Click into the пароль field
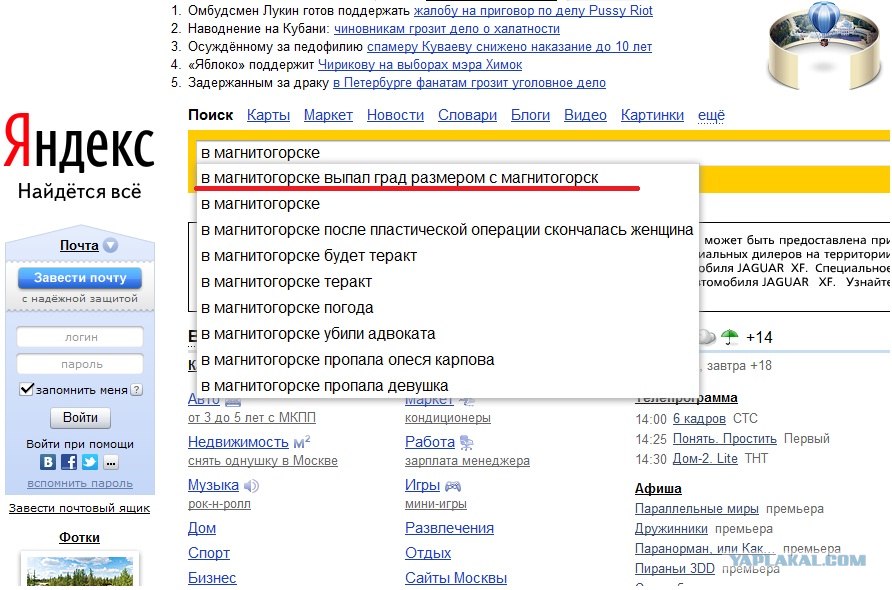This screenshot has height=590, width=892. point(80,364)
